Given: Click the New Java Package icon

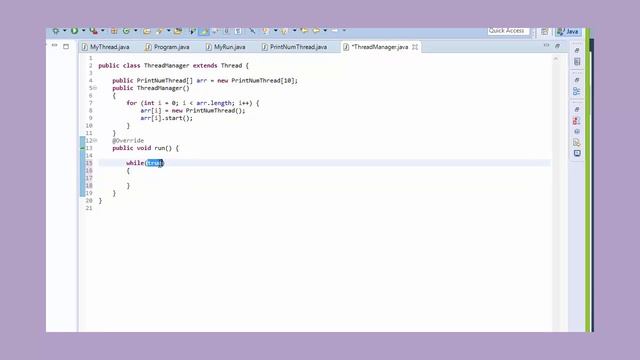Looking at the screenshot, I should (x=114, y=31).
